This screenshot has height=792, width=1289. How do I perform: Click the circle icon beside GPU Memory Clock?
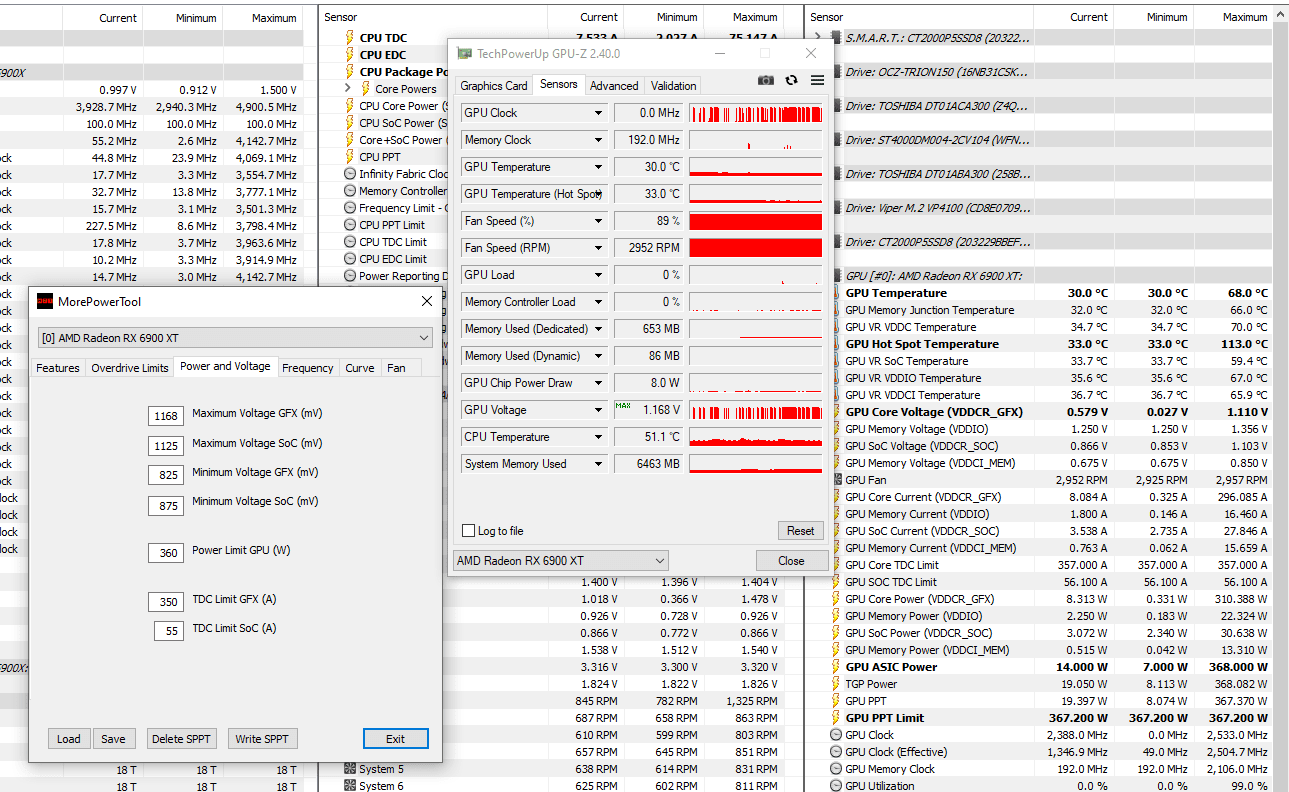click(x=836, y=769)
